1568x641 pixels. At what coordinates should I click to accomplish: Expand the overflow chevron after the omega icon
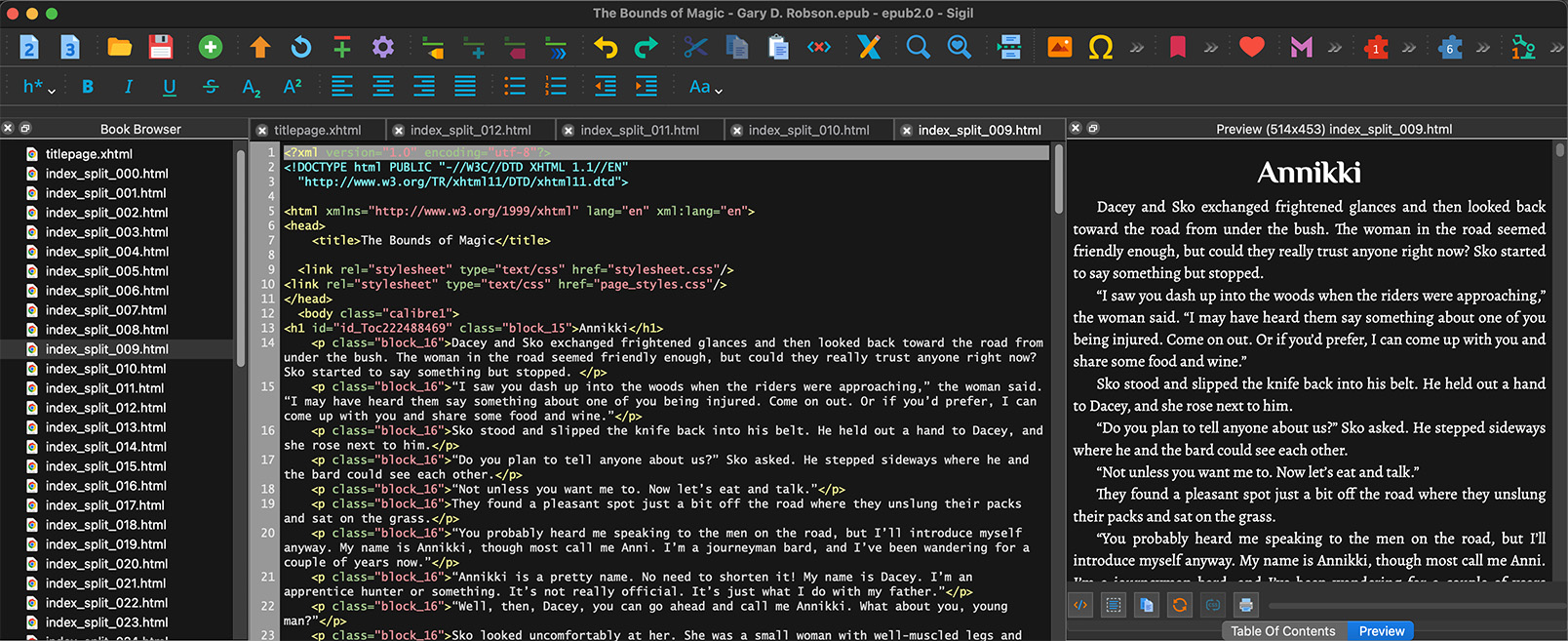tap(1137, 47)
